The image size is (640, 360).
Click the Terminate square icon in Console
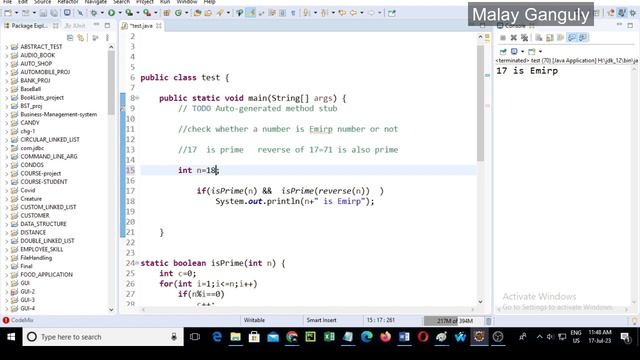[x=503, y=38]
